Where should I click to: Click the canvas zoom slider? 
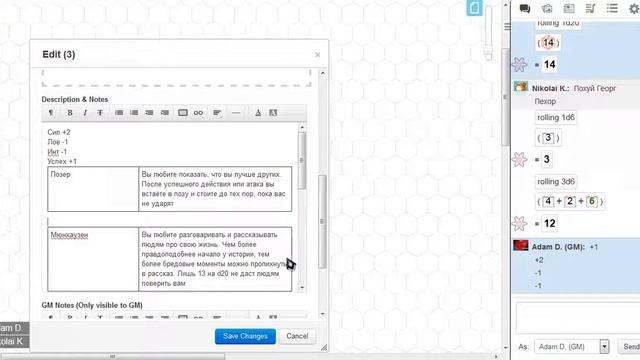point(488,33)
